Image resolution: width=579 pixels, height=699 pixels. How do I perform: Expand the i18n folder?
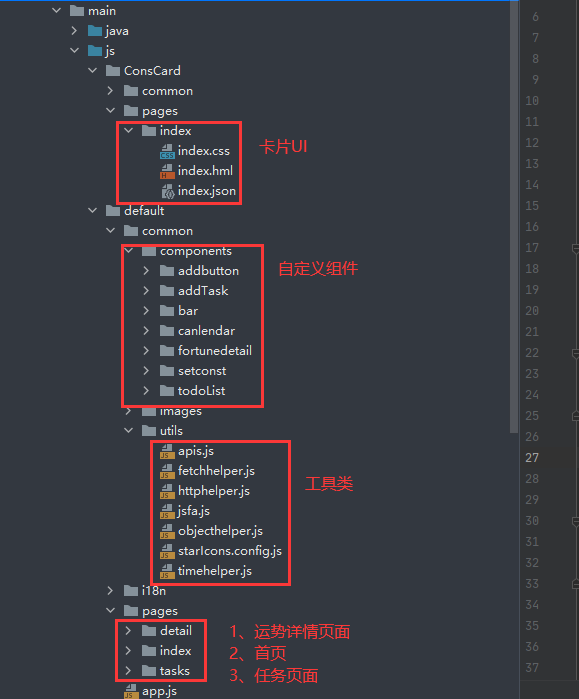click(110, 591)
